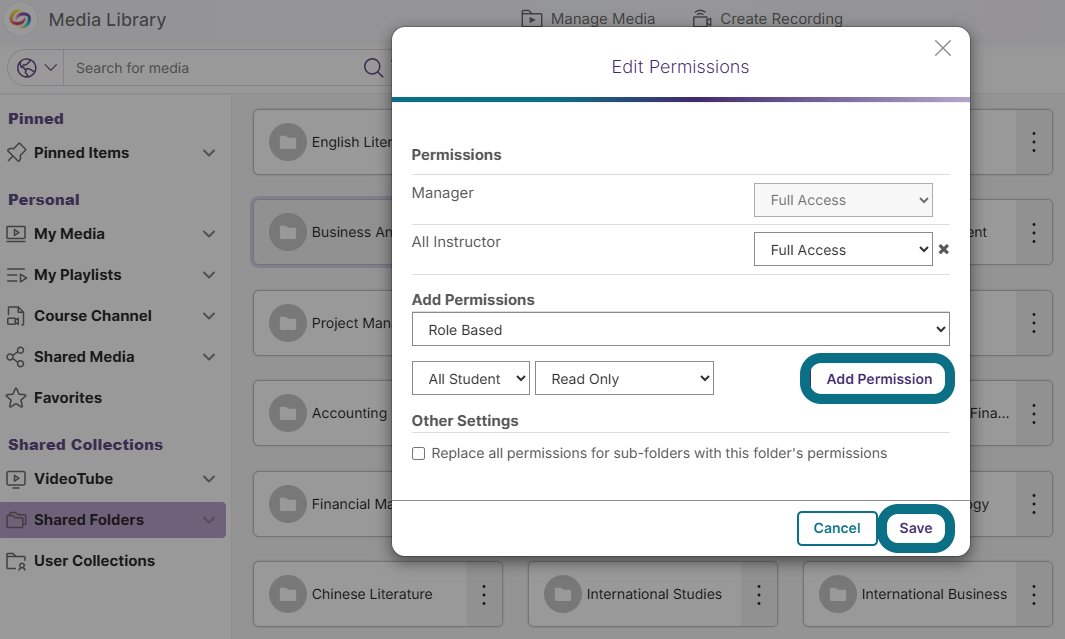Viewport: 1065px width, 639px height.
Task: Click the Add Permission button
Action: (878, 379)
